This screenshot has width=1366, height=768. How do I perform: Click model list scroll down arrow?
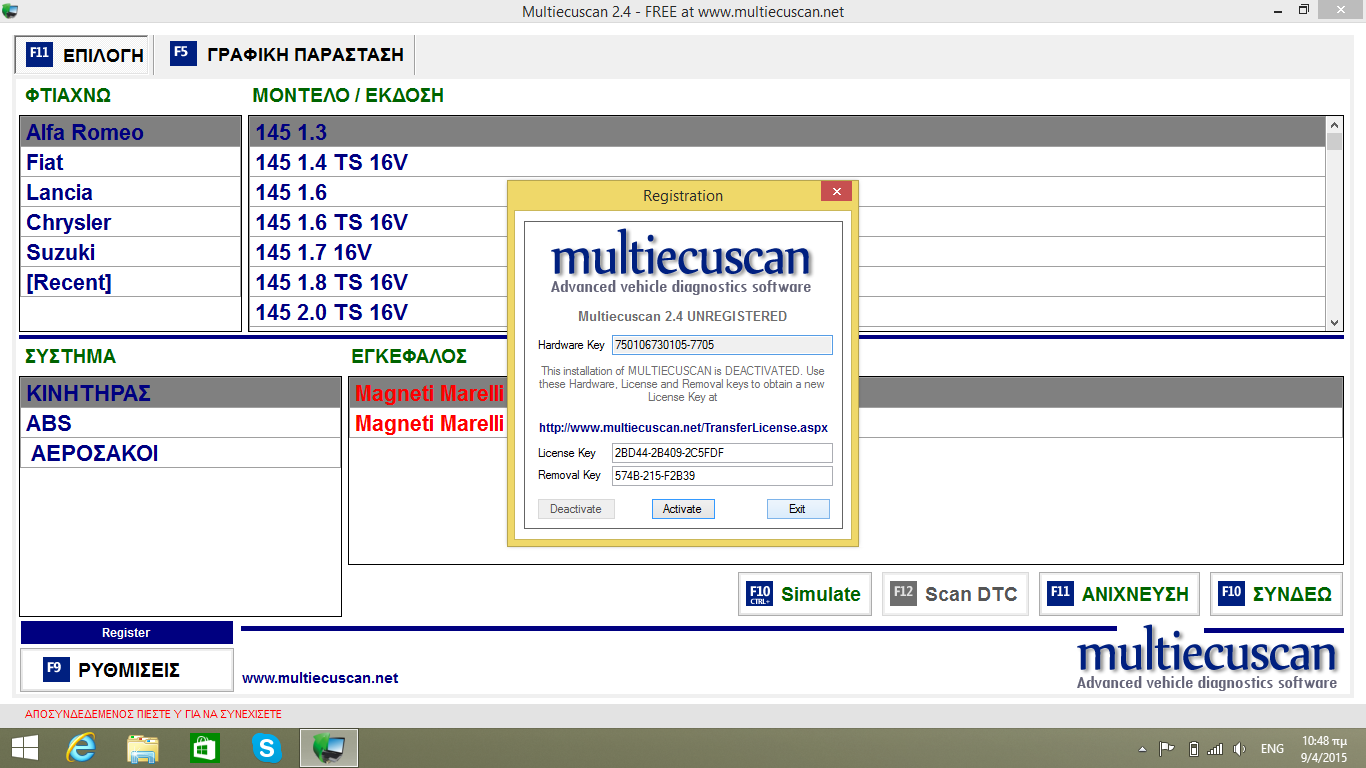1334,323
